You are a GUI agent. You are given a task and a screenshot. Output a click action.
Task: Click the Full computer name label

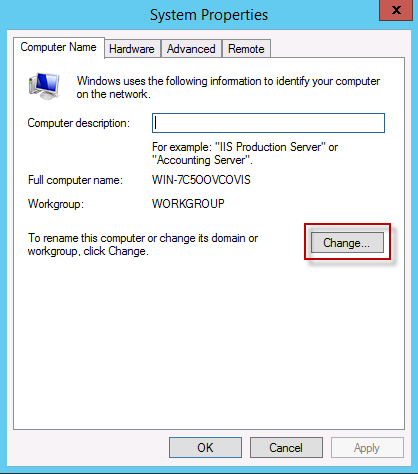(75, 180)
